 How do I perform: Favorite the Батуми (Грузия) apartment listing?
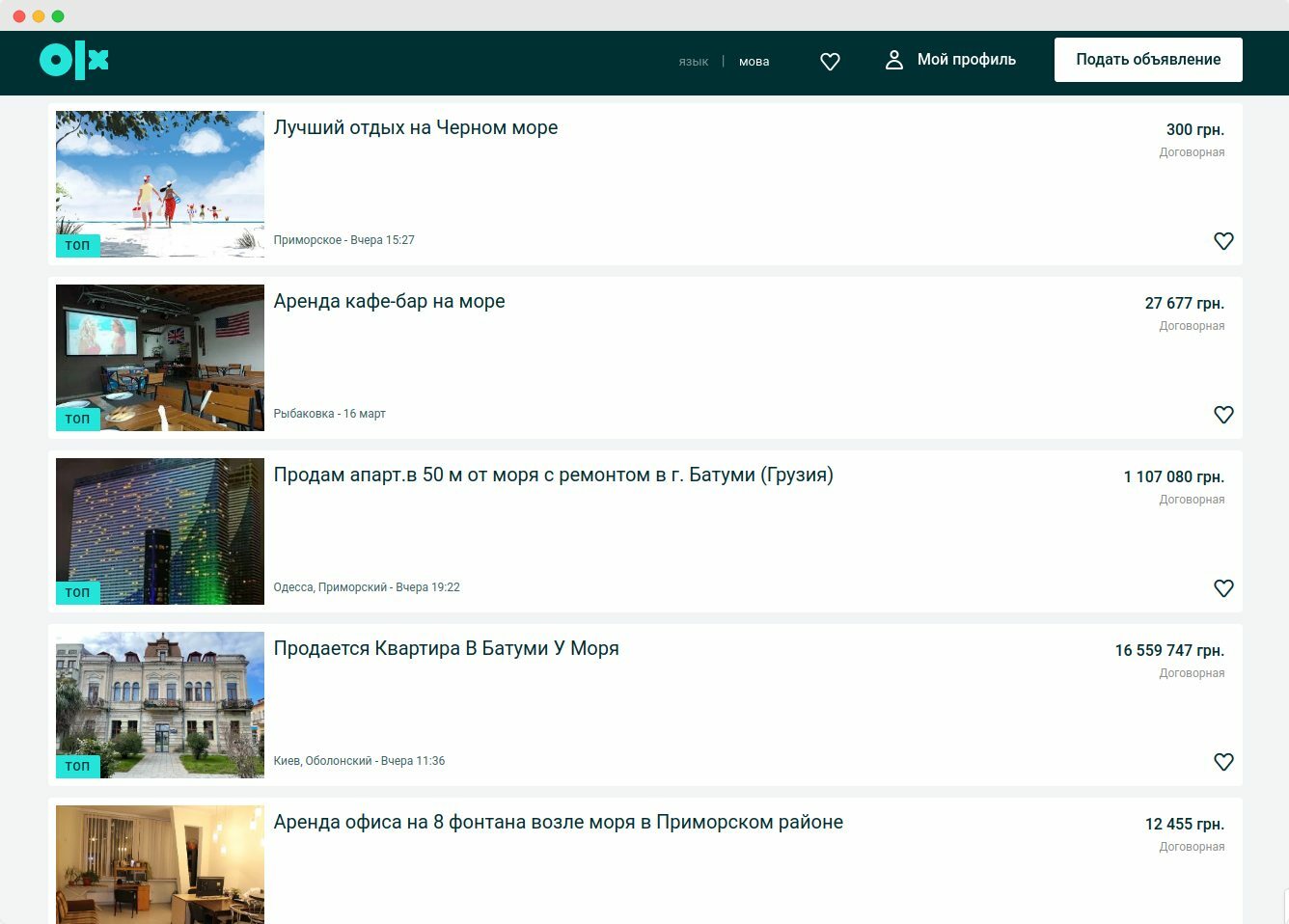[x=1223, y=588]
